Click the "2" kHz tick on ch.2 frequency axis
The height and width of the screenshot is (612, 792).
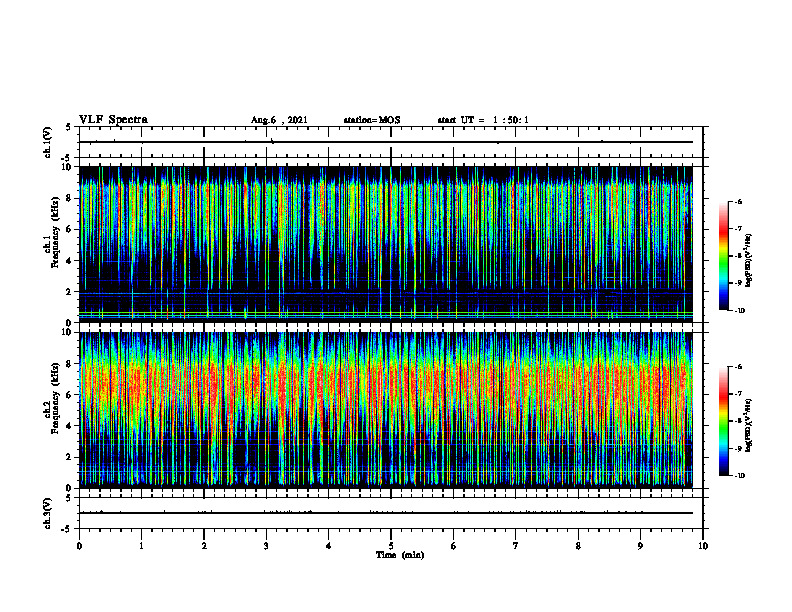point(70,457)
